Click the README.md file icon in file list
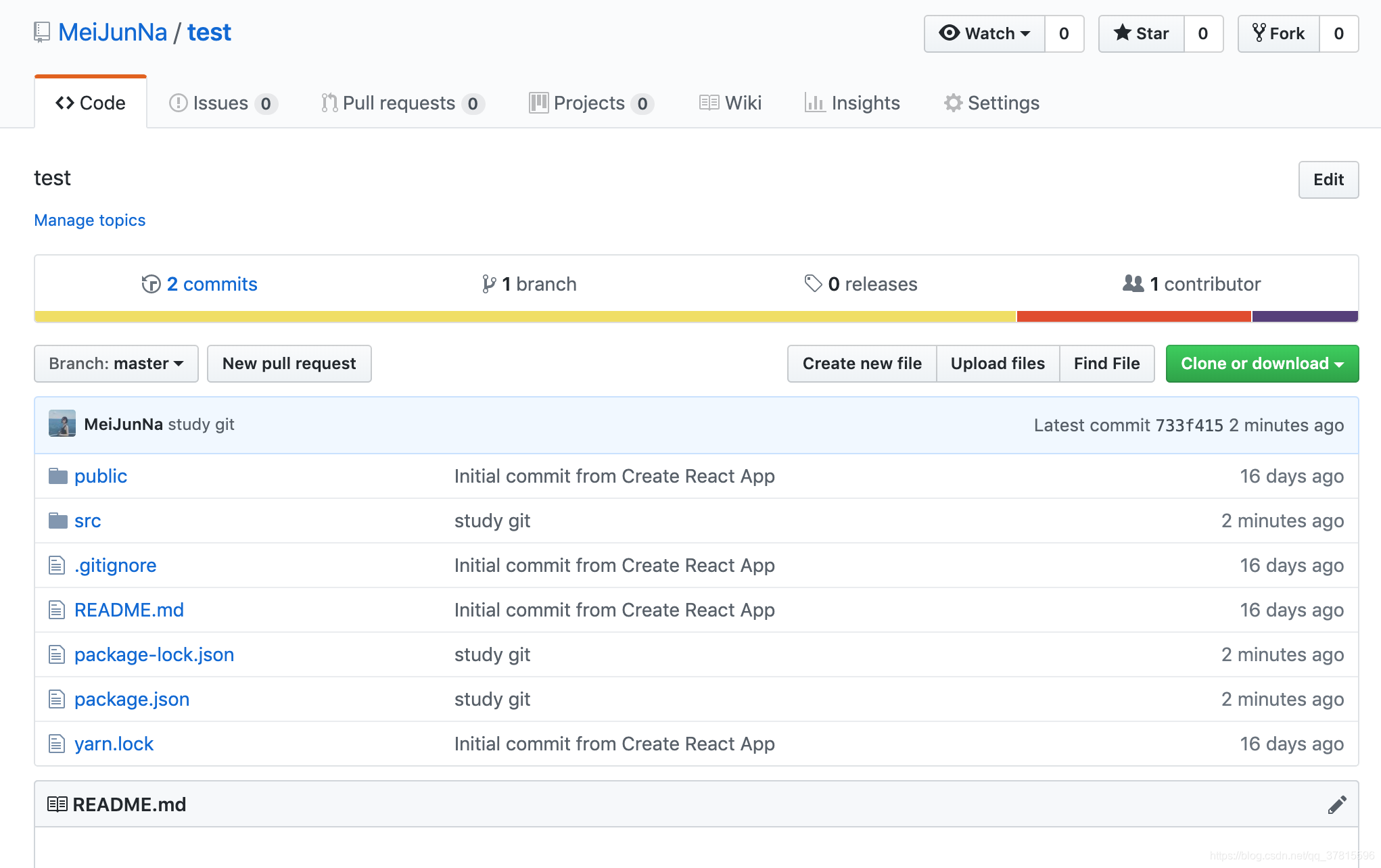This screenshot has height=868, width=1381. pos(57,610)
